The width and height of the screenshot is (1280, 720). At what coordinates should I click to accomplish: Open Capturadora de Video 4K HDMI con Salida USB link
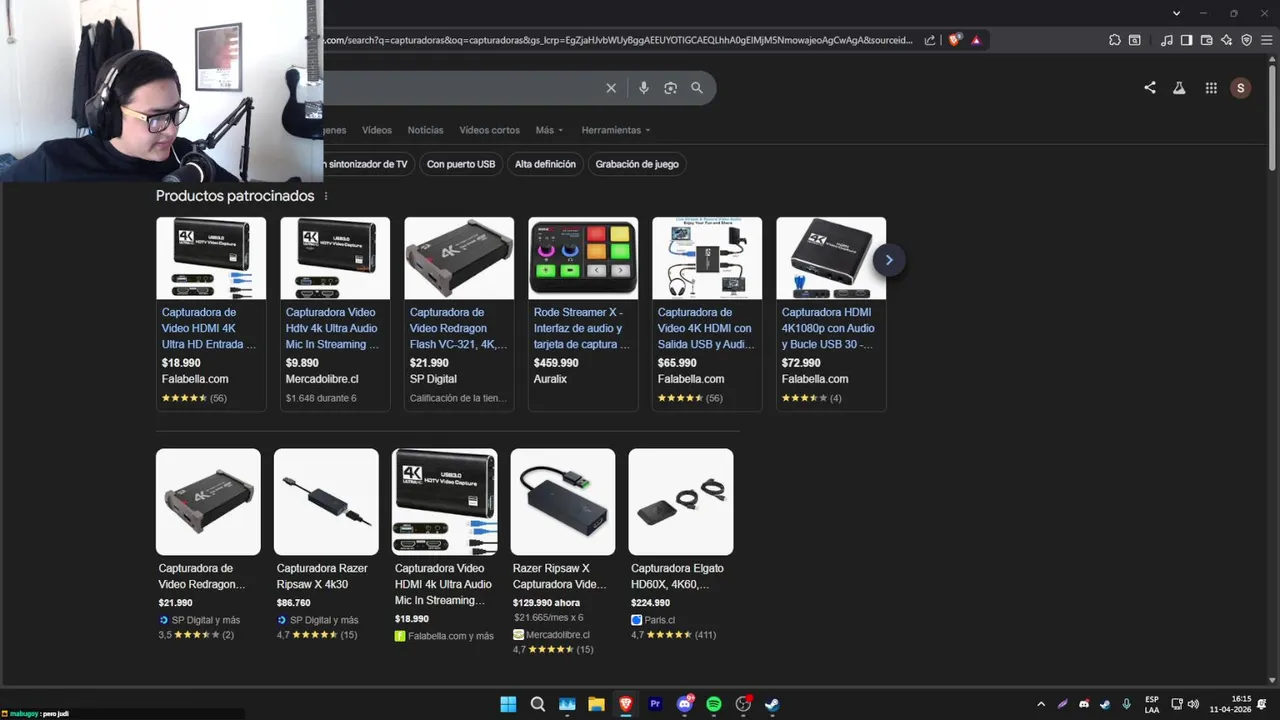[x=705, y=328]
